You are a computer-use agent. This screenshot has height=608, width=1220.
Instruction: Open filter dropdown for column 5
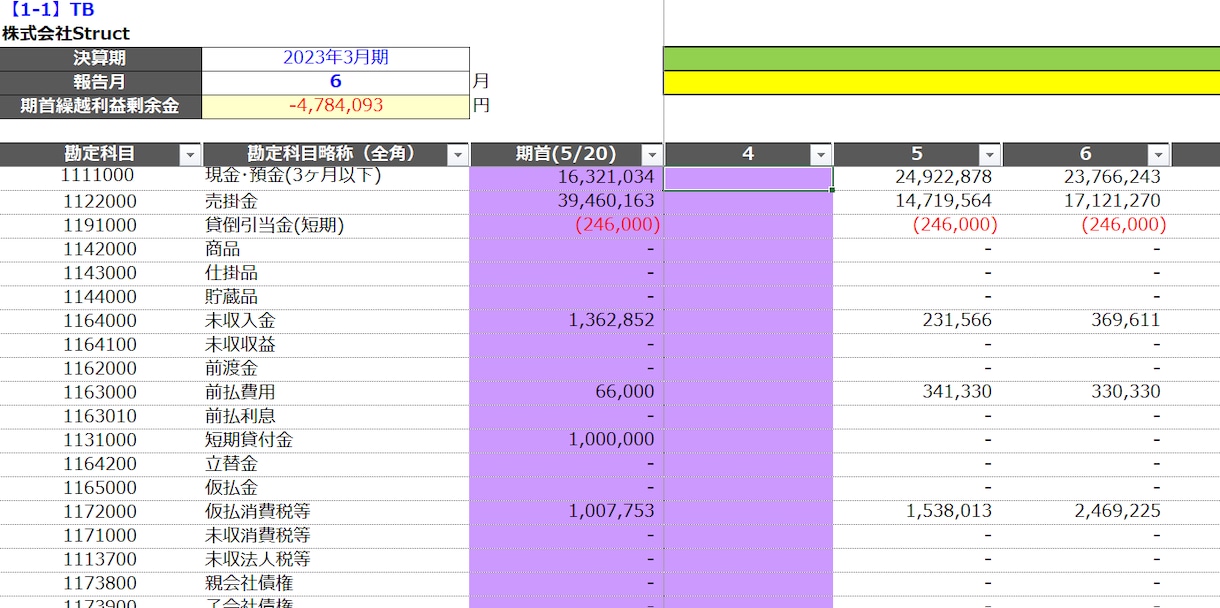pyautogui.click(x=990, y=155)
